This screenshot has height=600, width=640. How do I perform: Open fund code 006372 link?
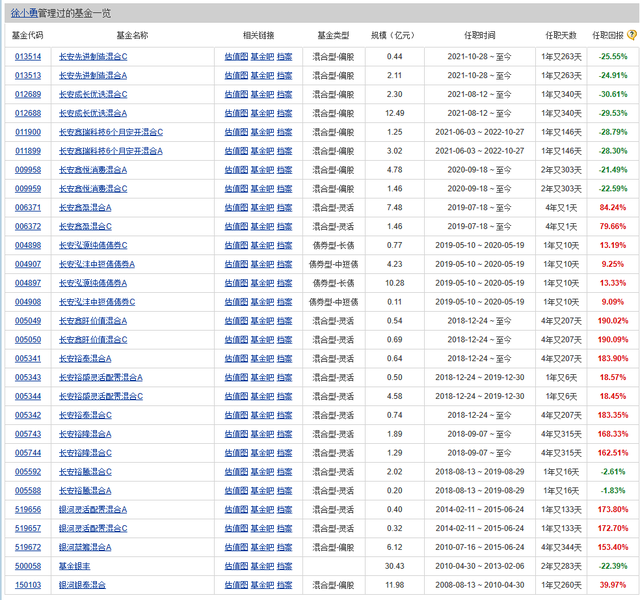click(x=28, y=227)
